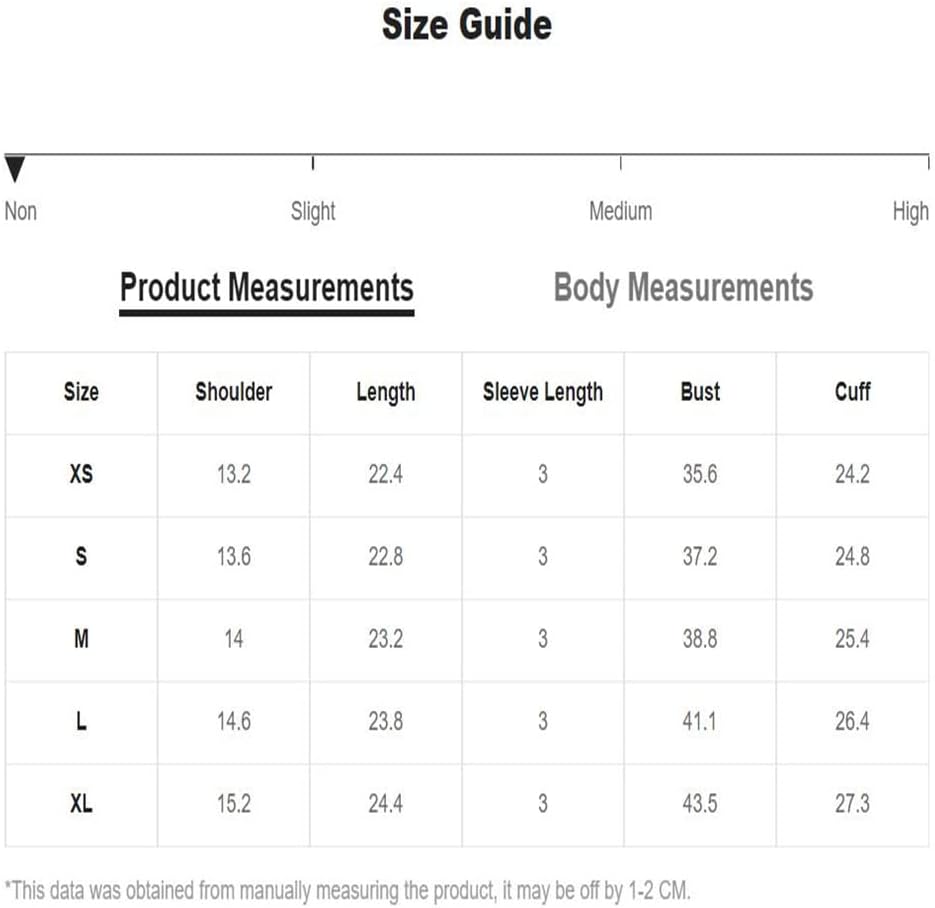Click the 43.5 bust value for XL
Image resolution: width=935 pixels, height=908 pixels.
(x=700, y=804)
